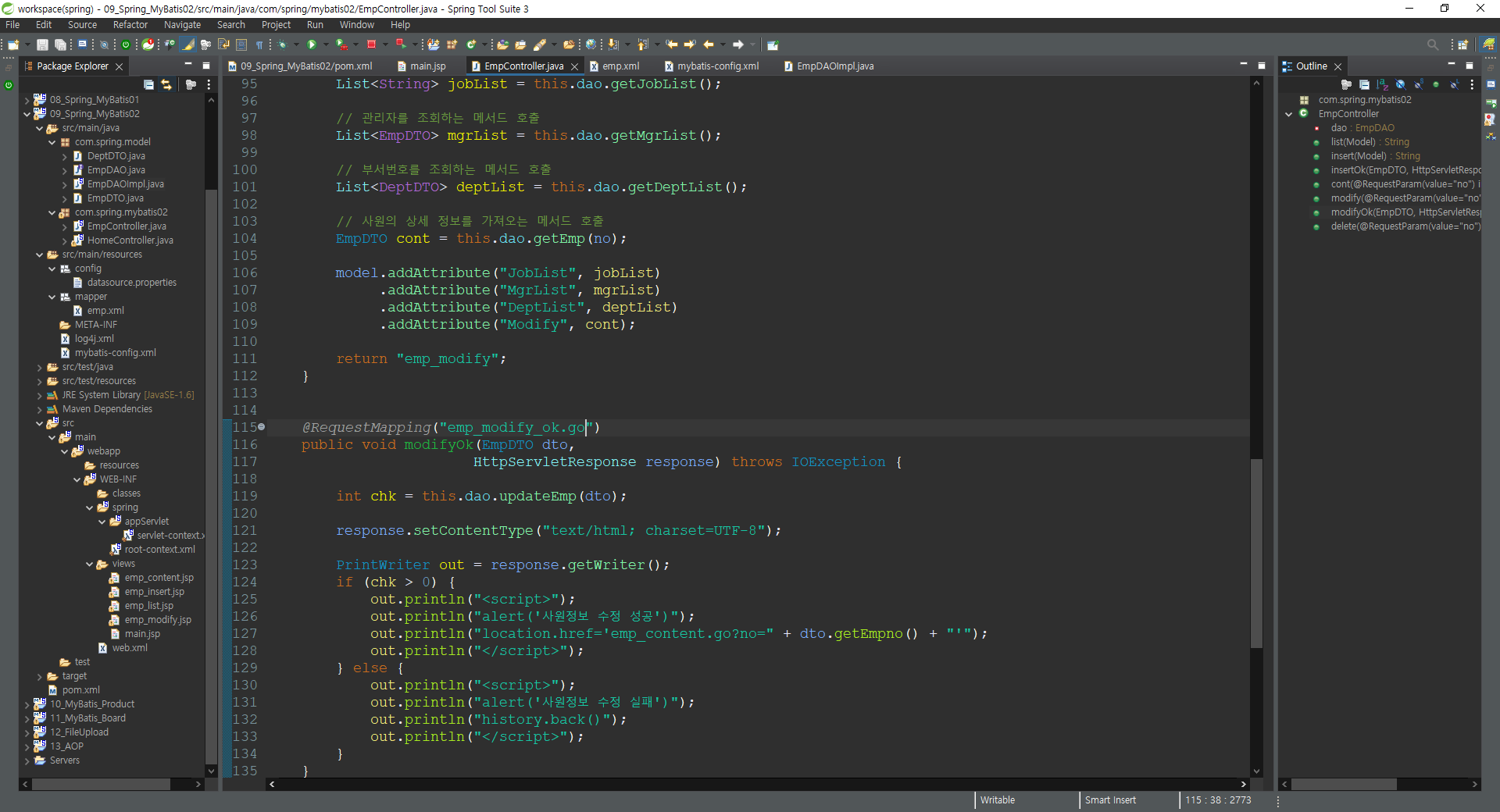Open the Refactor menu

(x=130, y=25)
